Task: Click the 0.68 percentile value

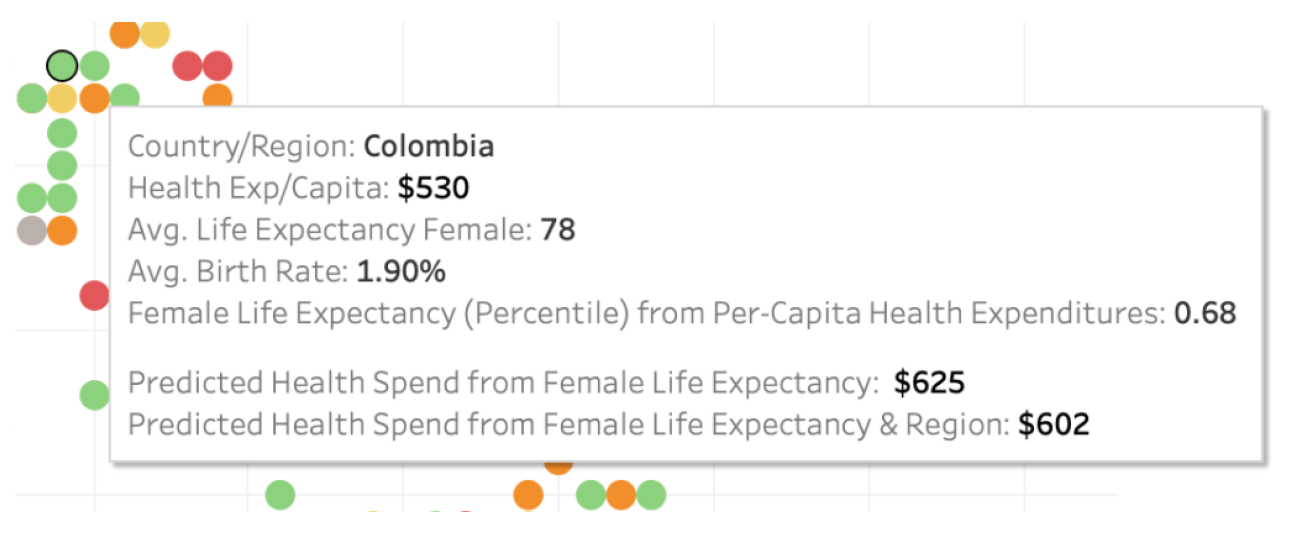Action: [x=1205, y=313]
